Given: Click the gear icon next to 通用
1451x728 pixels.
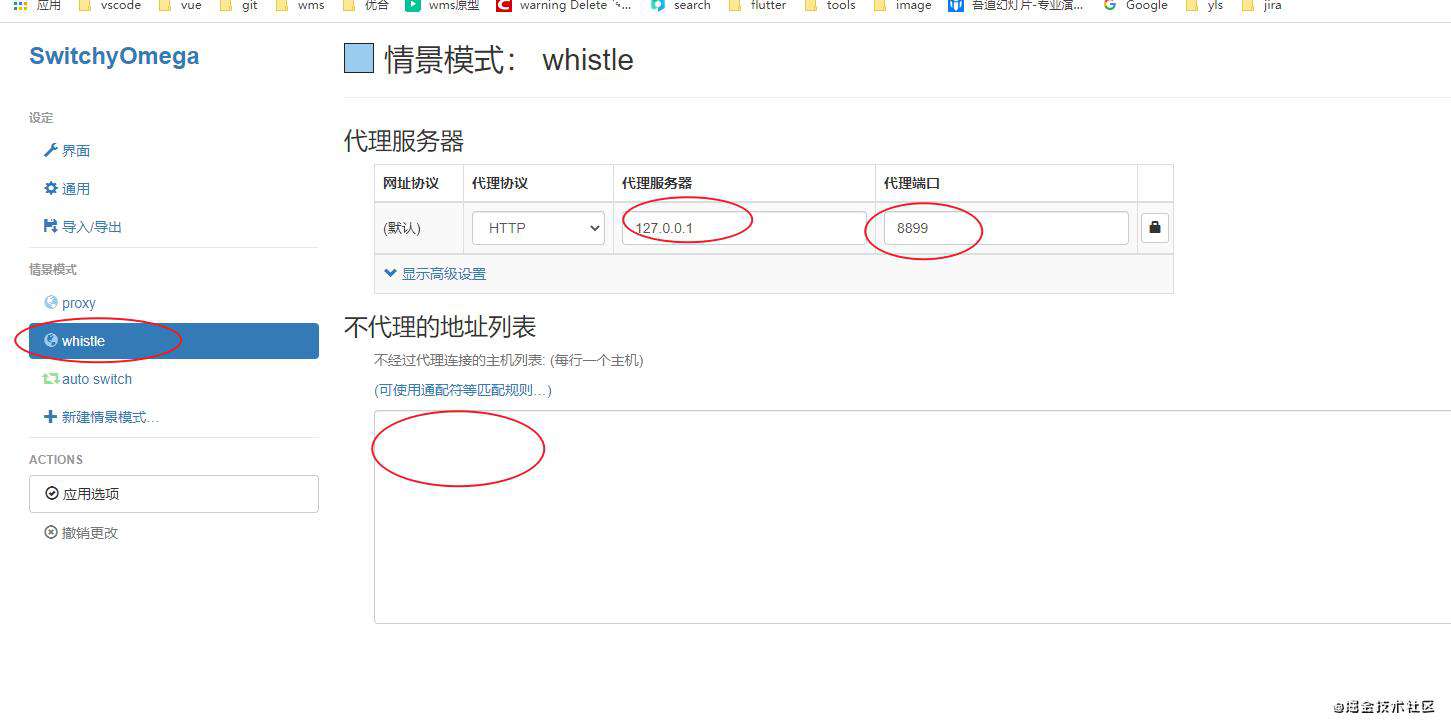Looking at the screenshot, I should 51,188.
